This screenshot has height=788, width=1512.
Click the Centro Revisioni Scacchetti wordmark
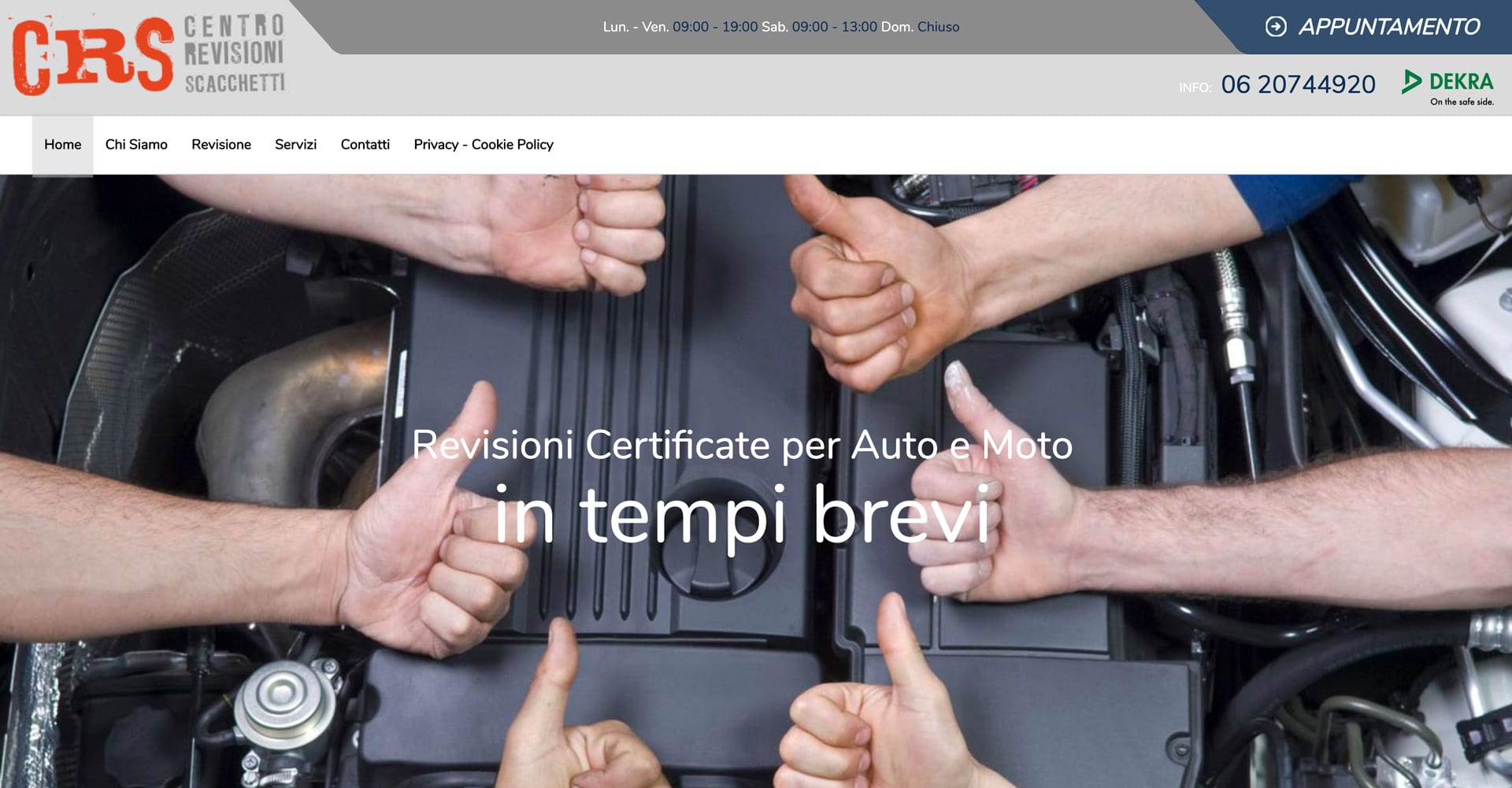point(234,54)
